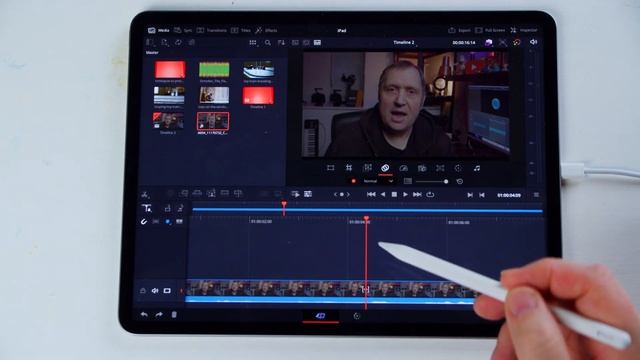Screen dimensions: 640x360
Task: Open the Audio tool music note icon
Action: (476, 168)
